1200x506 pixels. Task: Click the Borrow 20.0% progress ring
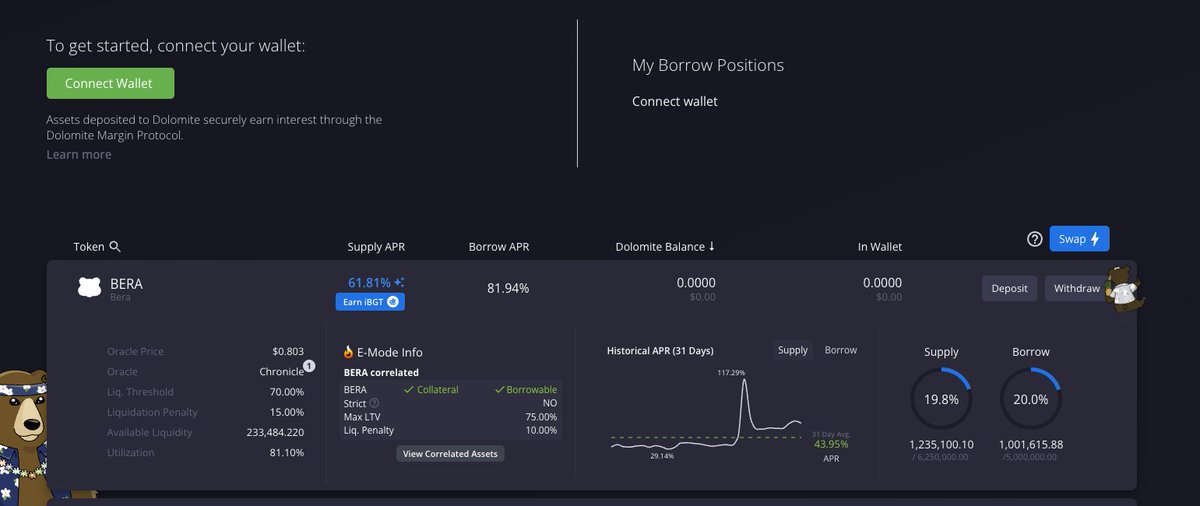coord(1031,399)
